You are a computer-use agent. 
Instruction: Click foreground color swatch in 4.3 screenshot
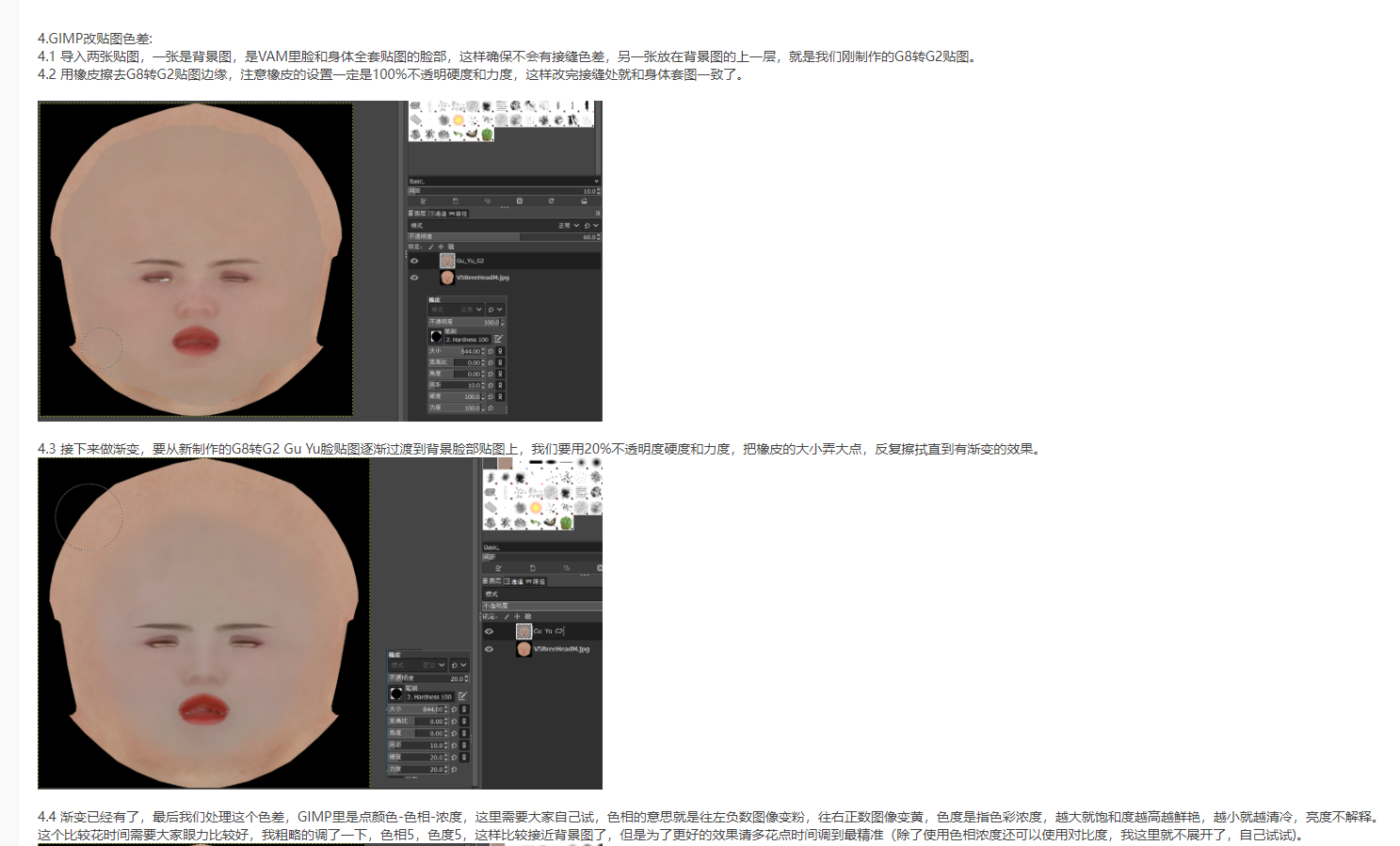490,463
